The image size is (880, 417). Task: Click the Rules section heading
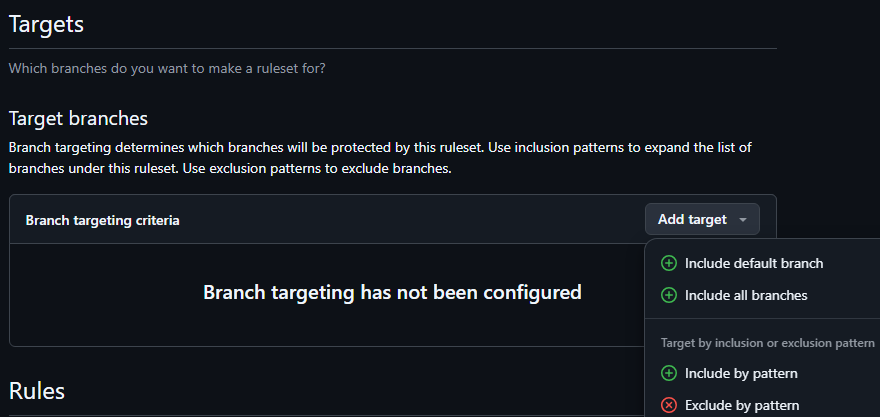[x=37, y=391]
